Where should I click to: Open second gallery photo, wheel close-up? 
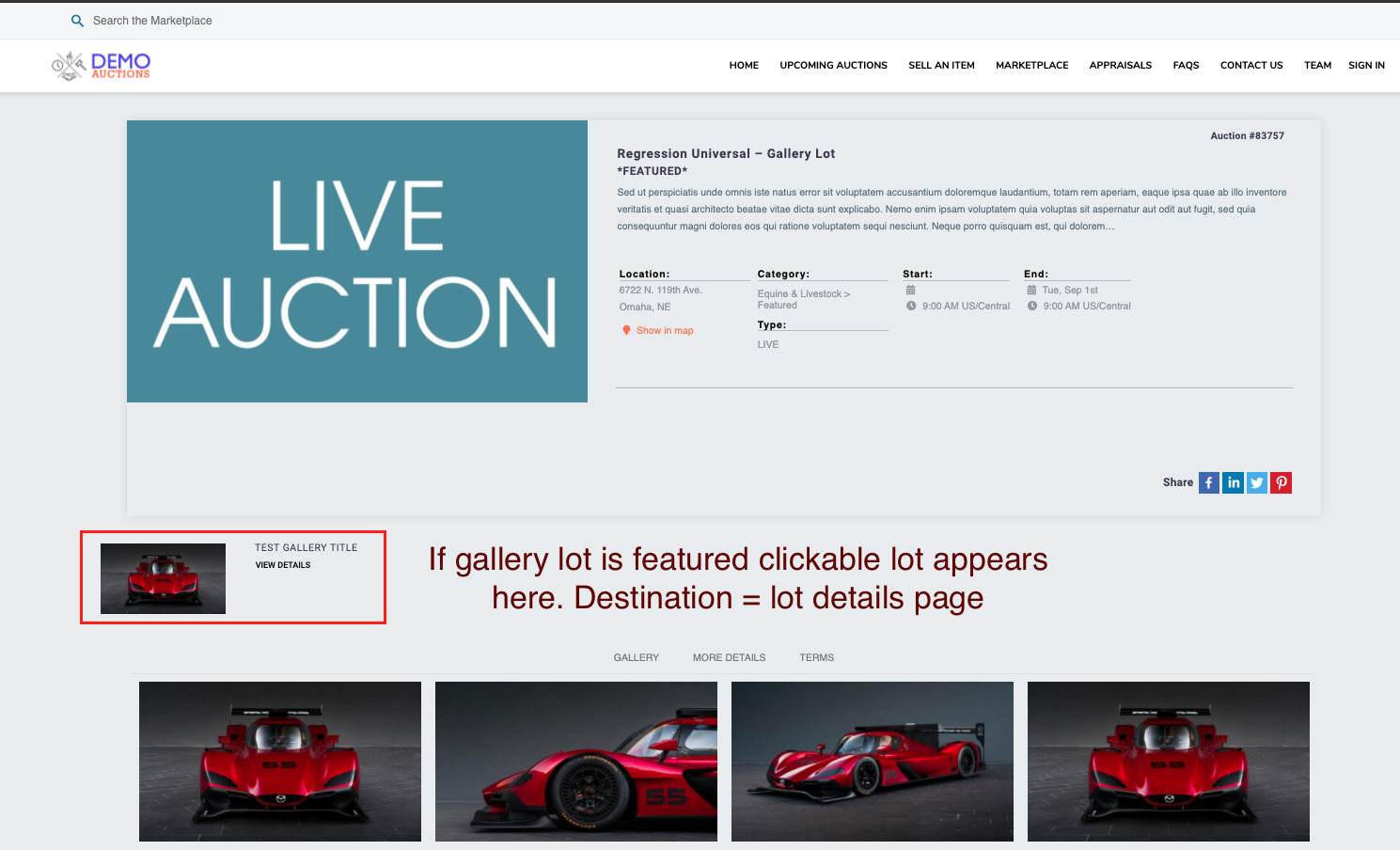[x=576, y=762]
